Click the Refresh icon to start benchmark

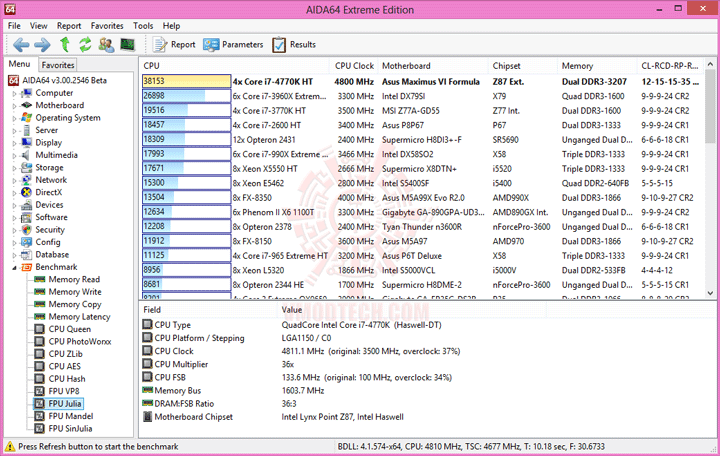pos(85,45)
